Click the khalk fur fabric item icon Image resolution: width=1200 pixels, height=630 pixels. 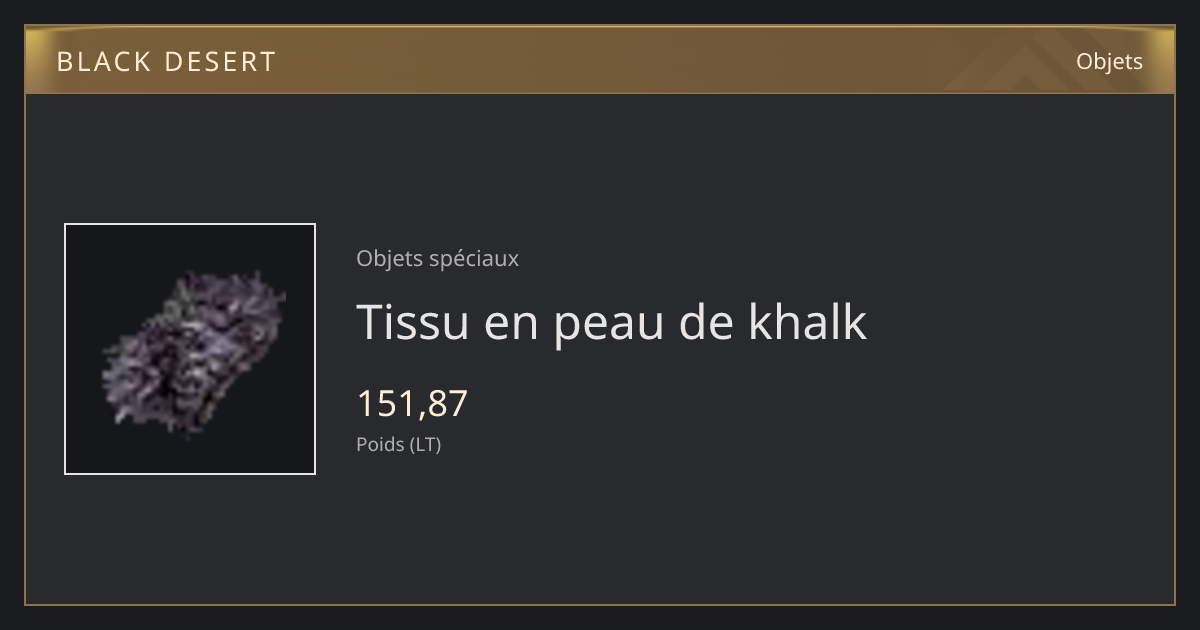pos(194,349)
